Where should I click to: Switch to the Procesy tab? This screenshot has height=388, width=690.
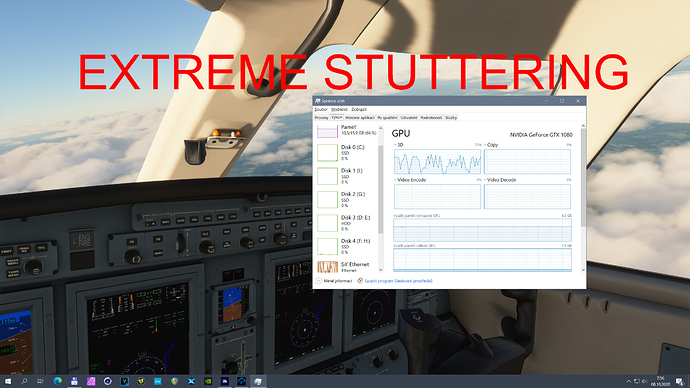click(321, 118)
